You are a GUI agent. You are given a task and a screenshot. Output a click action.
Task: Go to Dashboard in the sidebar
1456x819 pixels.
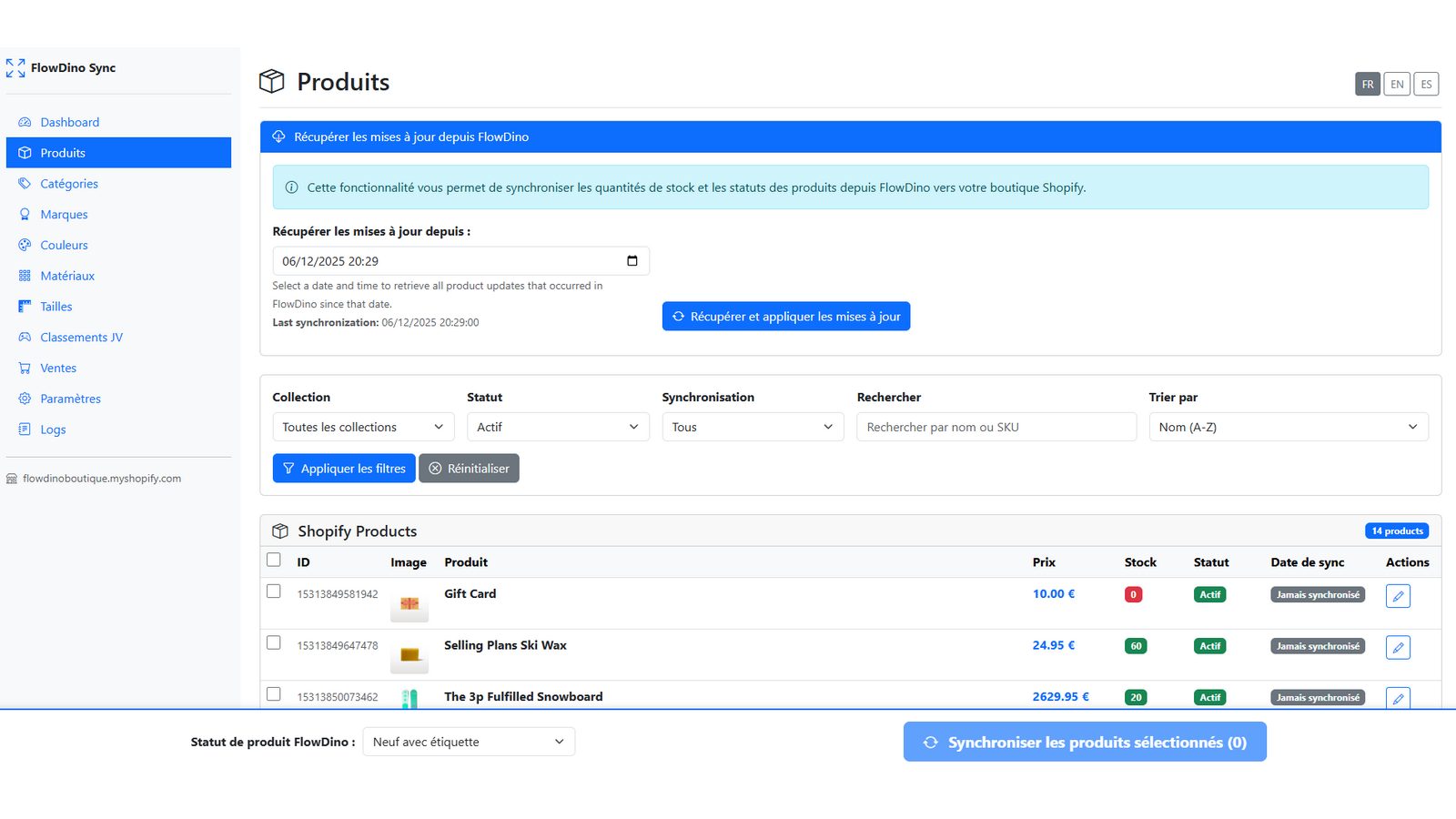(x=69, y=122)
